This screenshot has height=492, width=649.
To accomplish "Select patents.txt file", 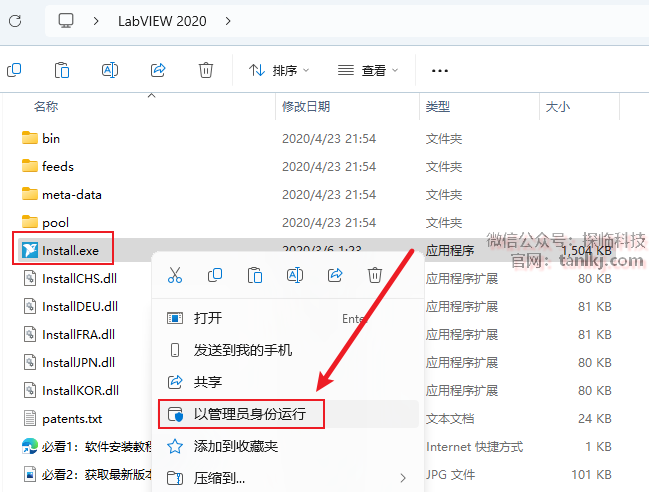I will [62, 418].
